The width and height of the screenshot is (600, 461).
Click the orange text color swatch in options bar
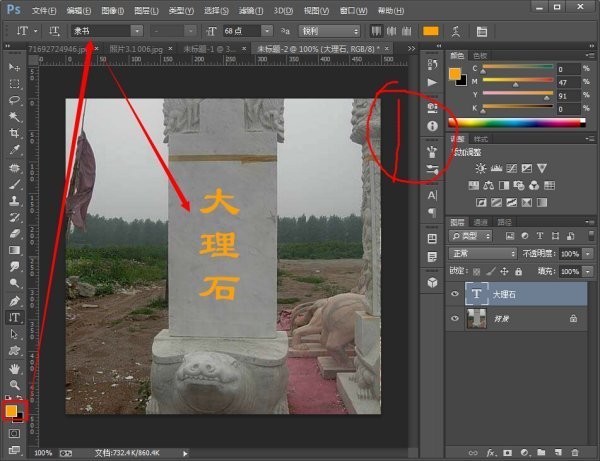tap(430, 31)
